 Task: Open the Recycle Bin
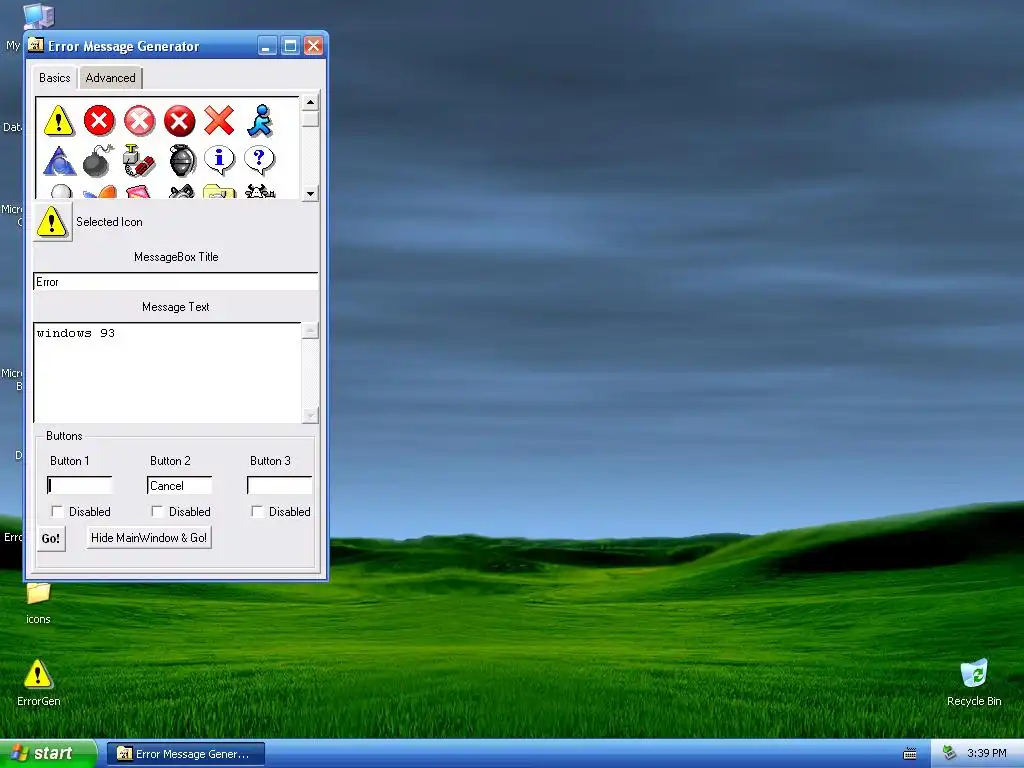point(974,683)
